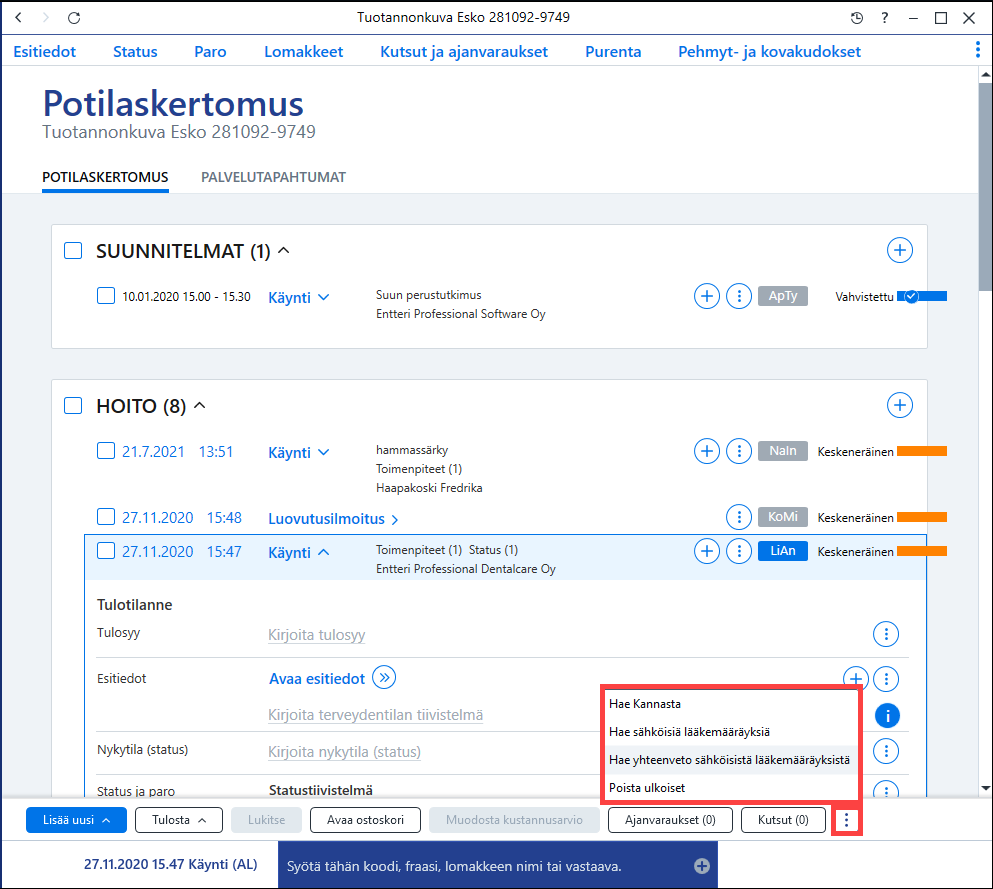Open three-dot menu on 21.7.2021 Käynti row
Screen dimensions: 993x889
(x=738, y=451)
